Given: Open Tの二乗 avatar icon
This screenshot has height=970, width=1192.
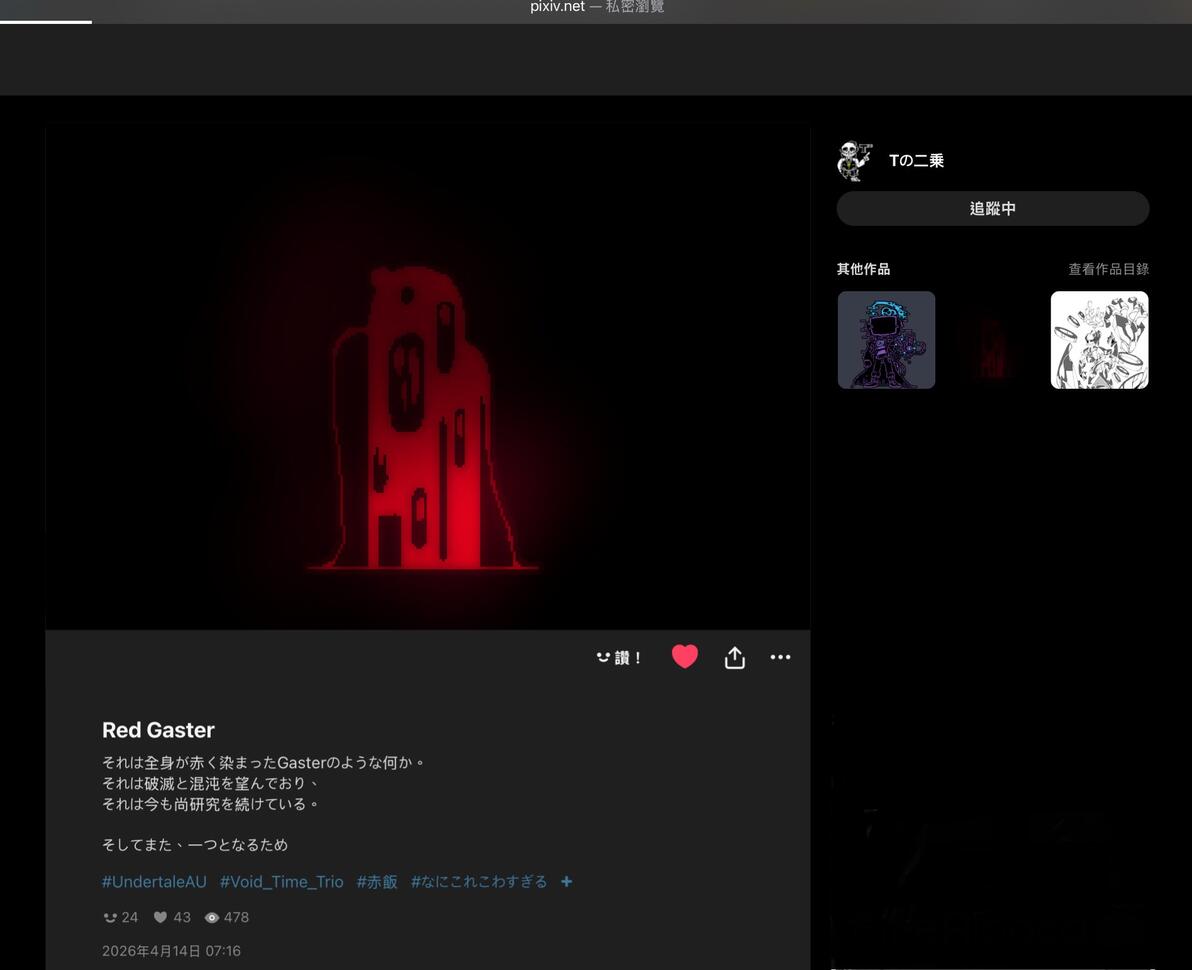Looking at the screenshot, I should (855, 161).
